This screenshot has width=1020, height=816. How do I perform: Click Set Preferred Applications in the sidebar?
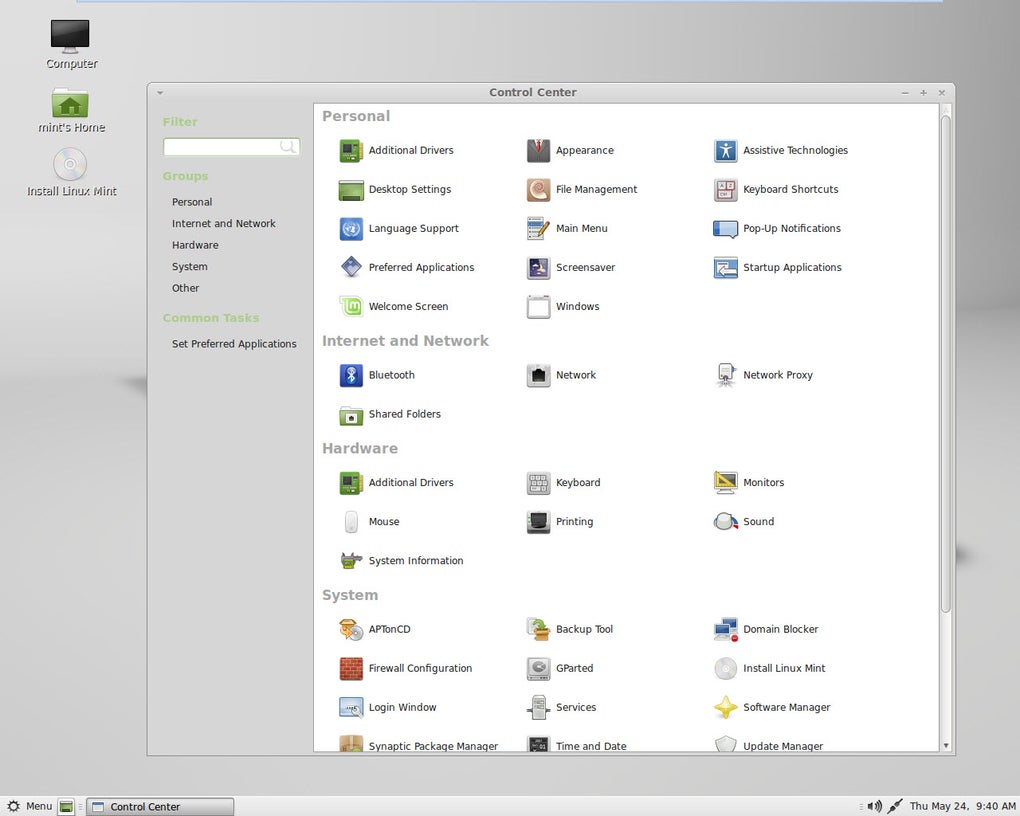click(x=234, y=343)
